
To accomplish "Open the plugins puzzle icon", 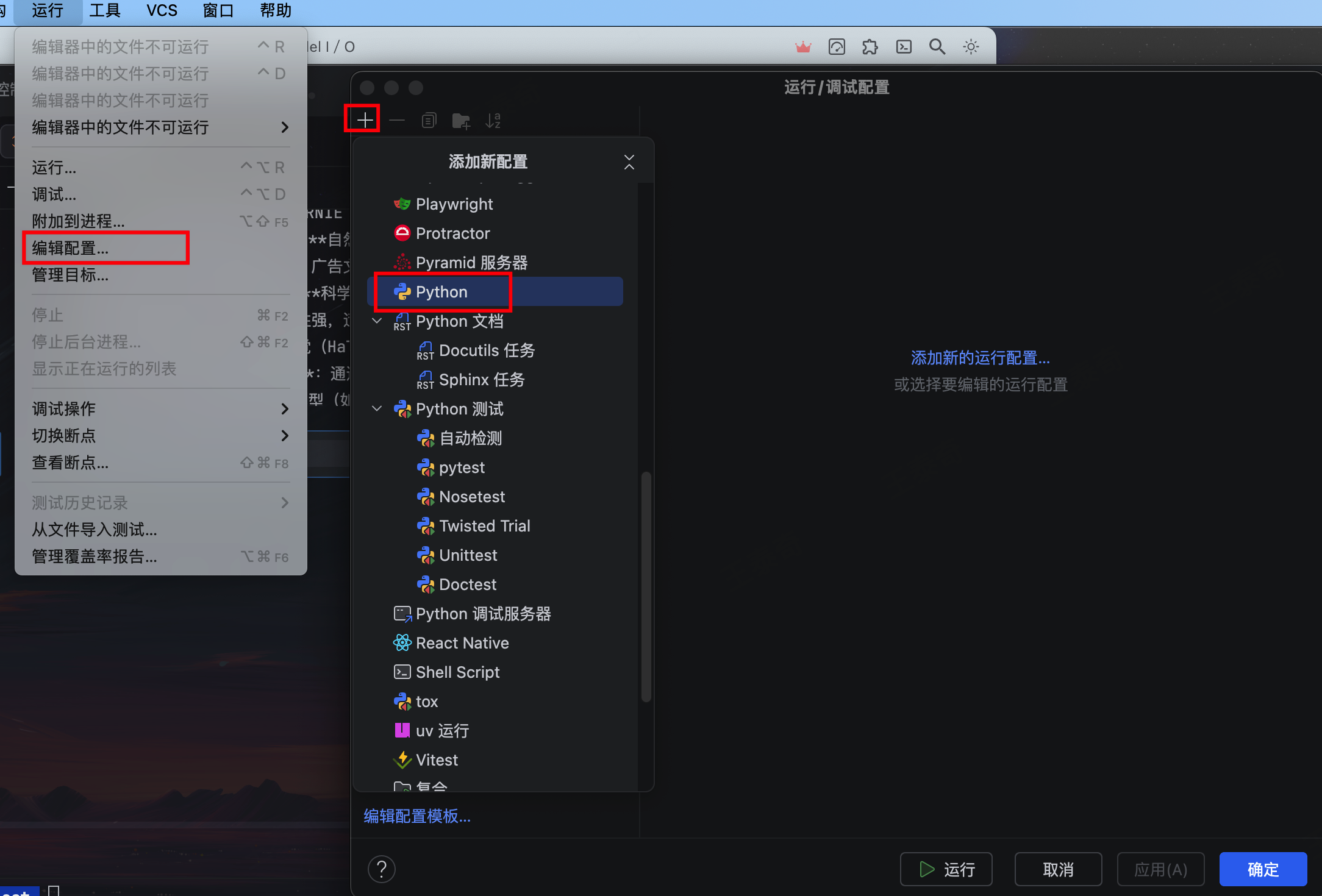I will (x=870, y=46).
